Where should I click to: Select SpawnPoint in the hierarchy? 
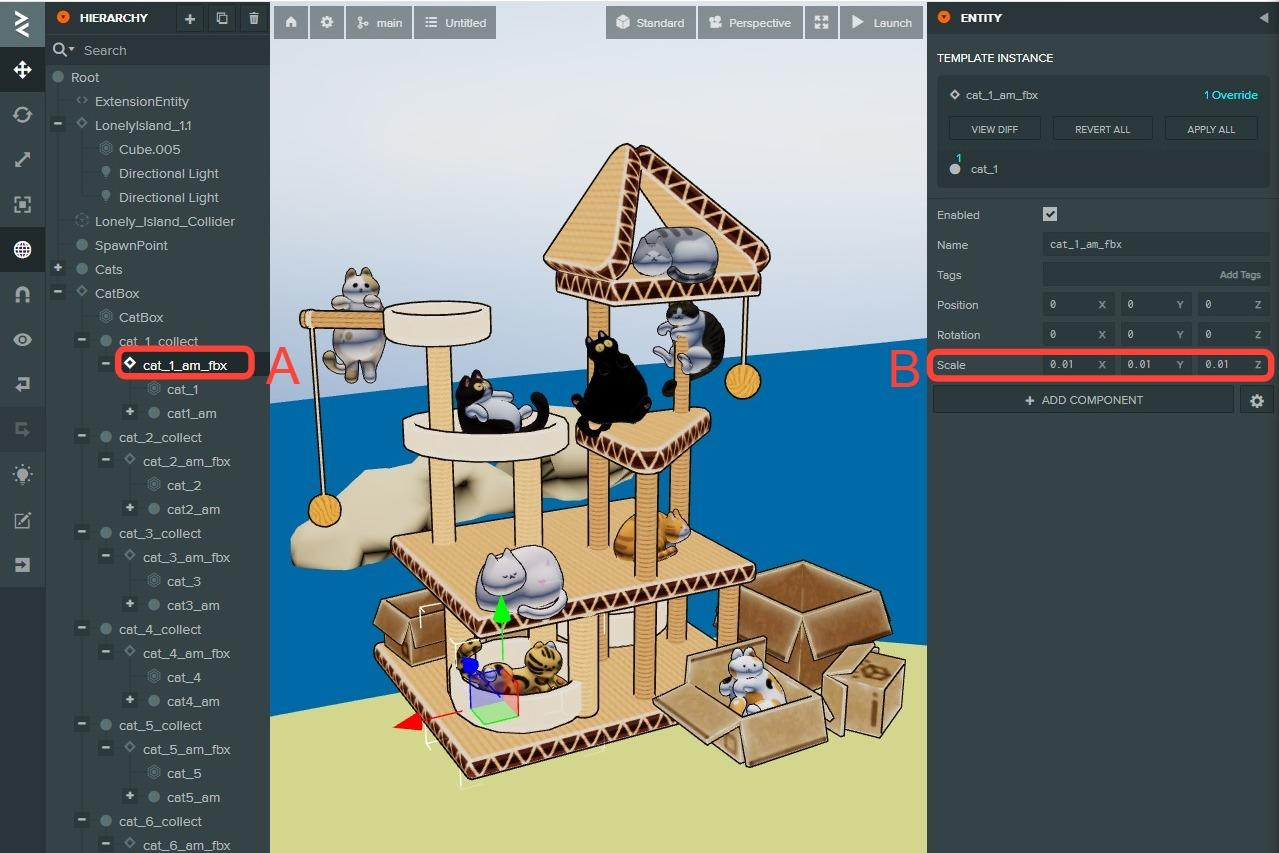(131, 245)
